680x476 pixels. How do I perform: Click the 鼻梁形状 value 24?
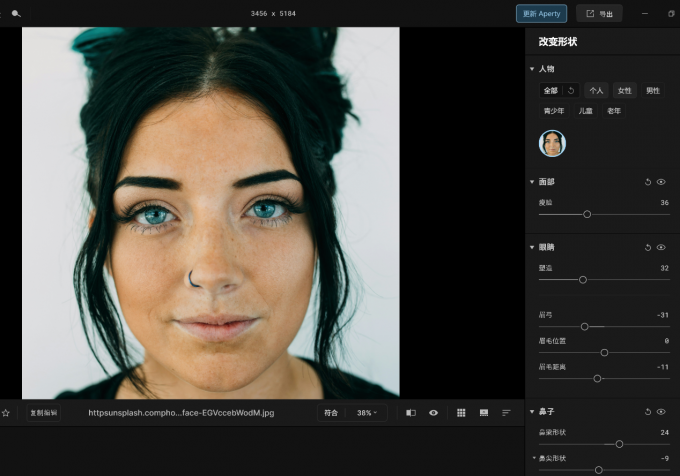coord(664,432)
